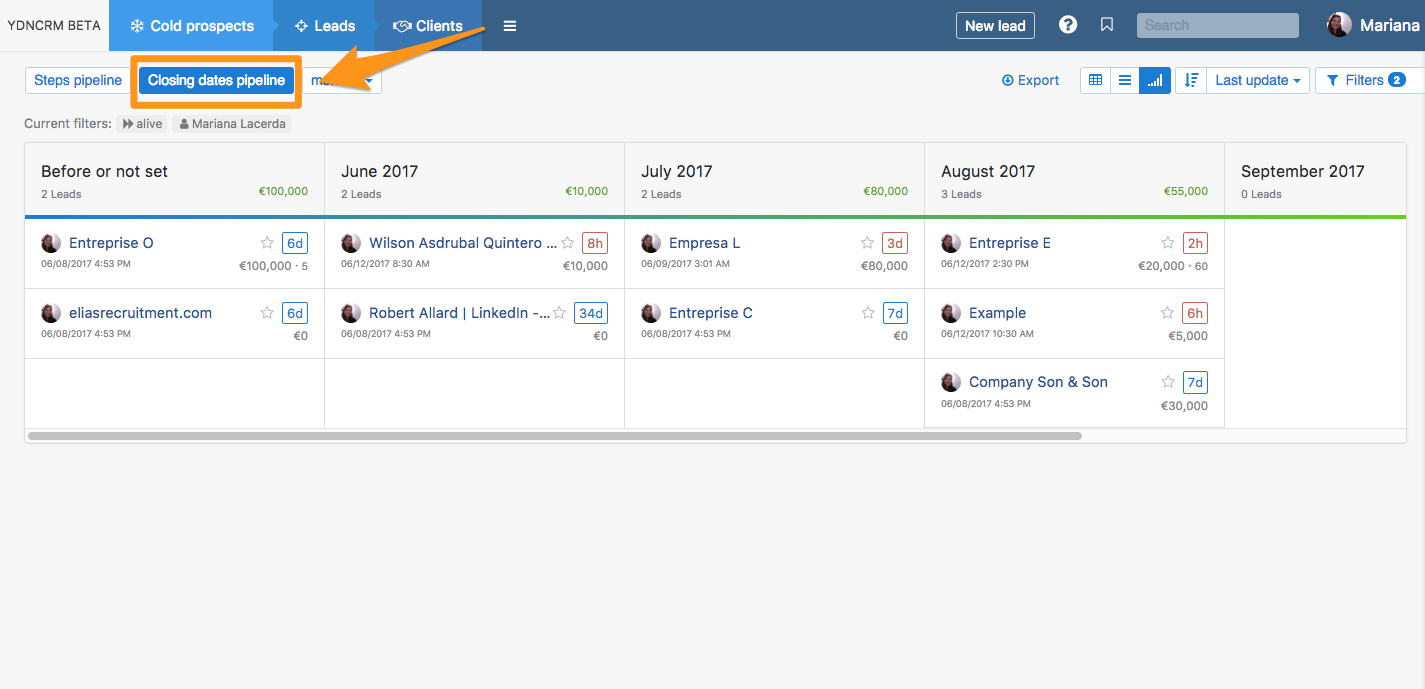Image resolution: width=1425 pixels, height=689 pixels.
Task: Star the Entreprise O lead
Action: point(267,243)
